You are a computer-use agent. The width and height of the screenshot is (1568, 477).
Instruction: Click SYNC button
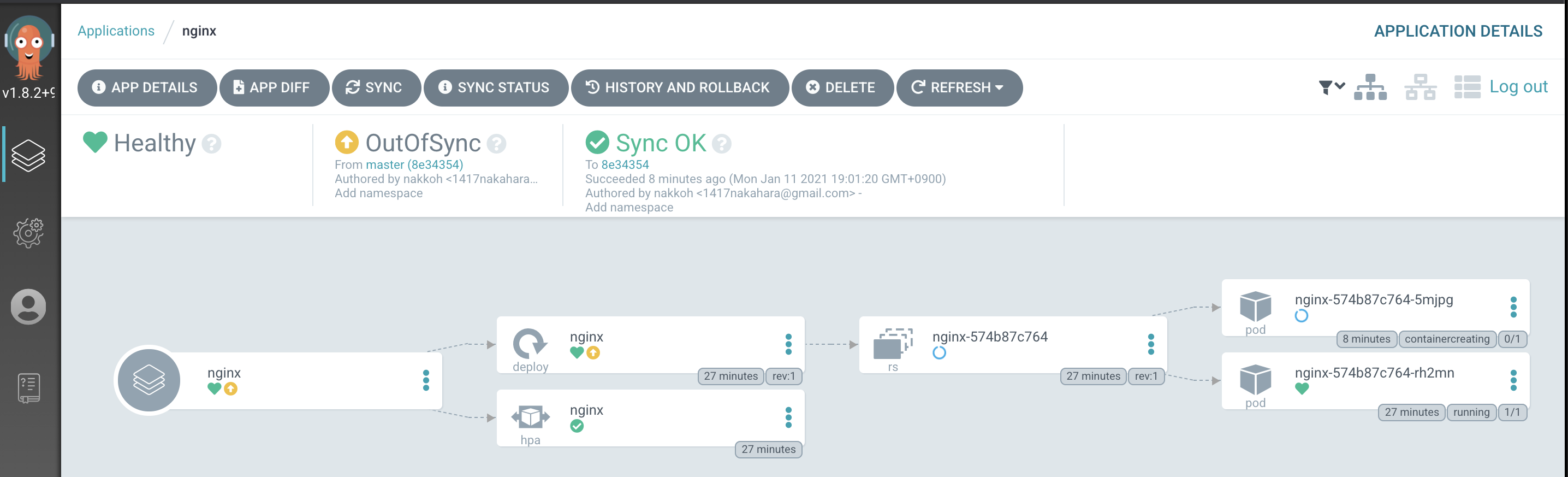376,88
